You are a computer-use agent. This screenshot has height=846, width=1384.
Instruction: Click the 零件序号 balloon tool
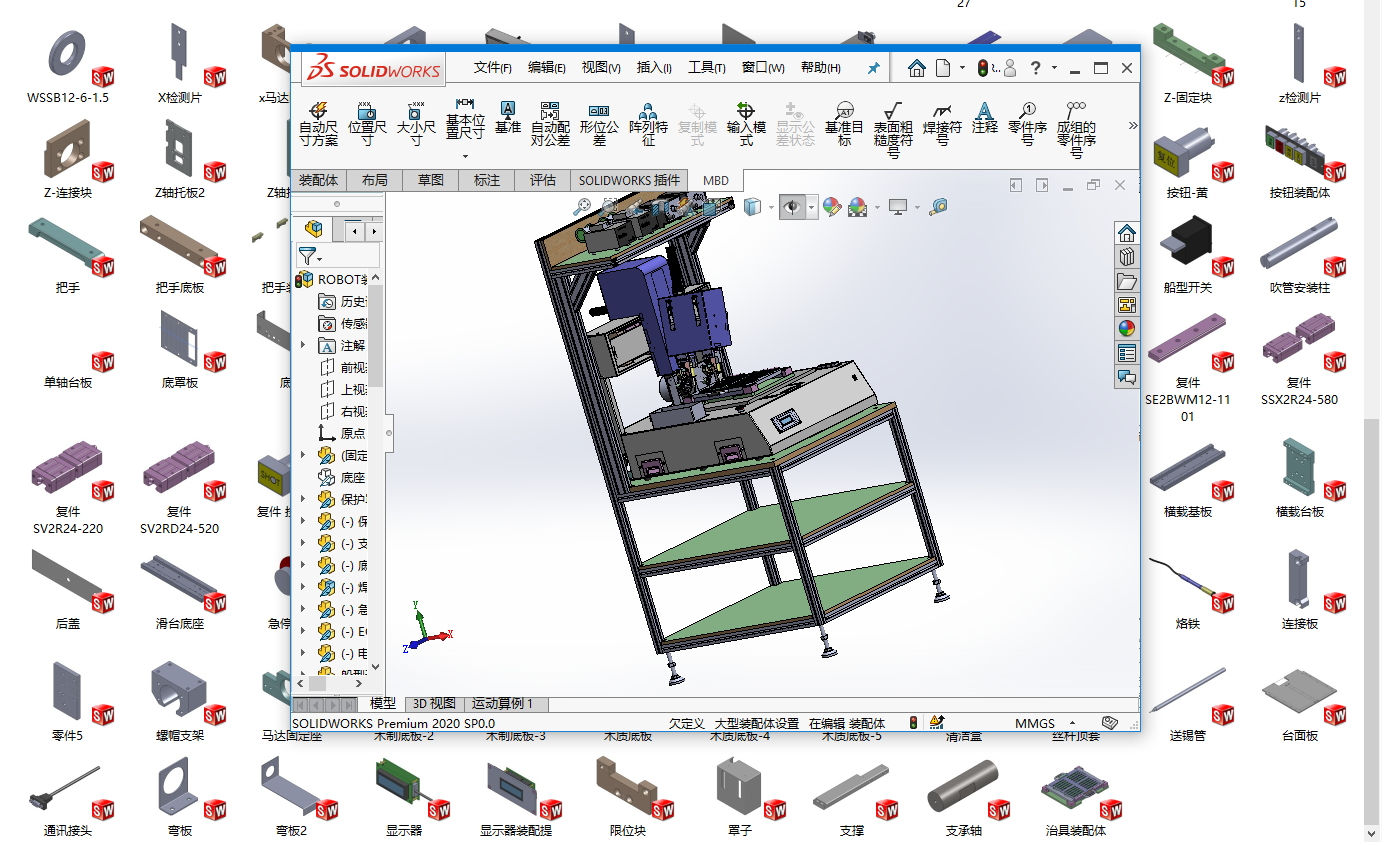point(1027,123)
